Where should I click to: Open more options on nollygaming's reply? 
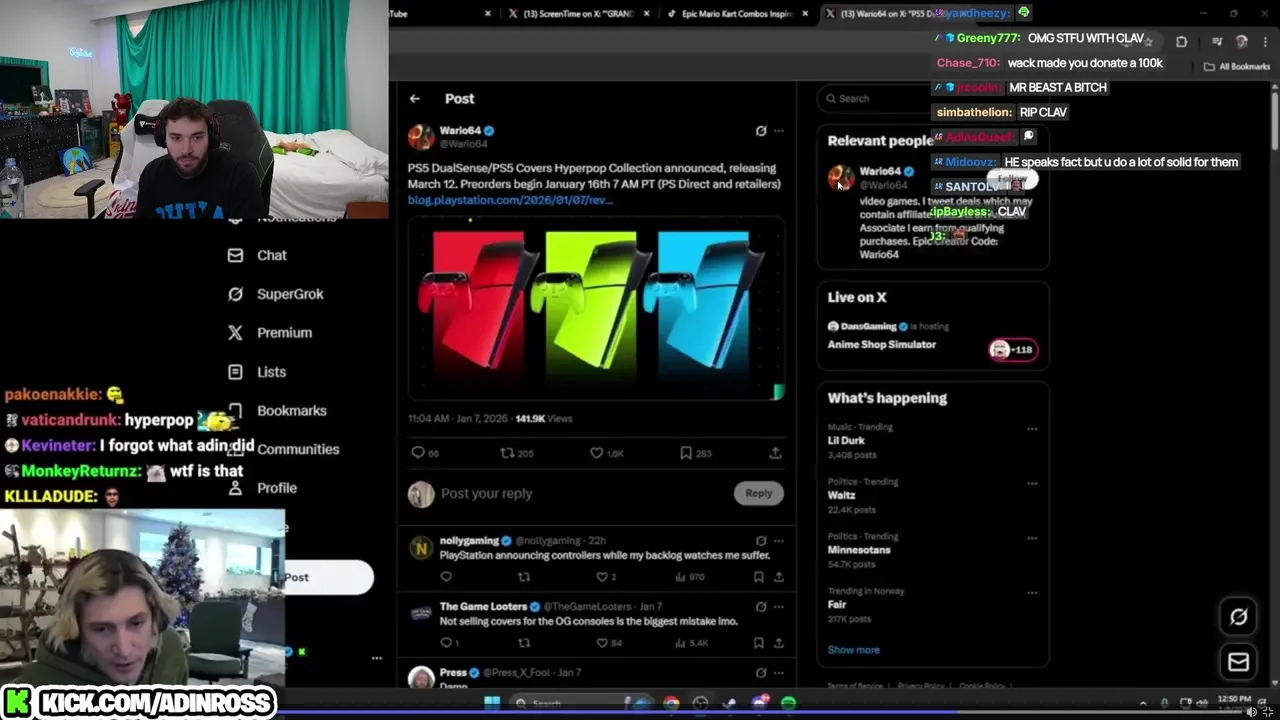779,541
